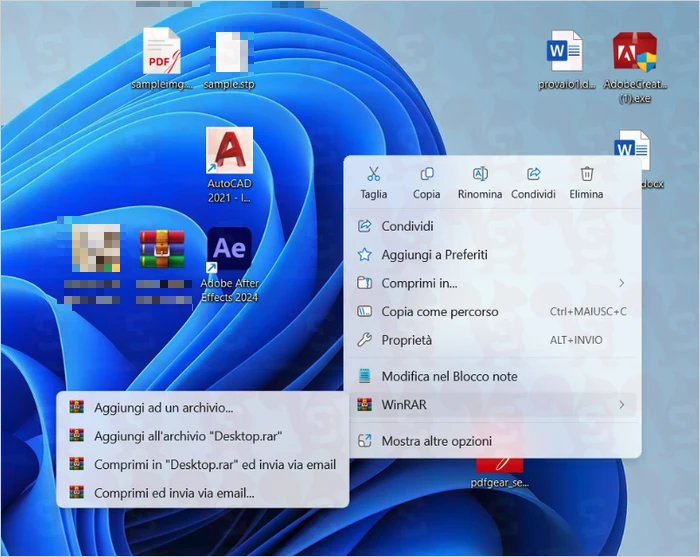Click the Rinomina icon
The width and height of the screenshot is (700, 557).
tap(480, 175)
